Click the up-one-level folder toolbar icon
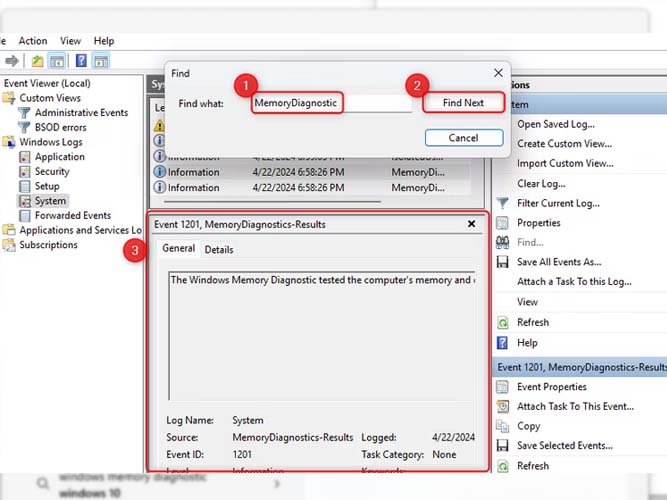The height and width of the screenshot is (500, 667). coord(37,61)
